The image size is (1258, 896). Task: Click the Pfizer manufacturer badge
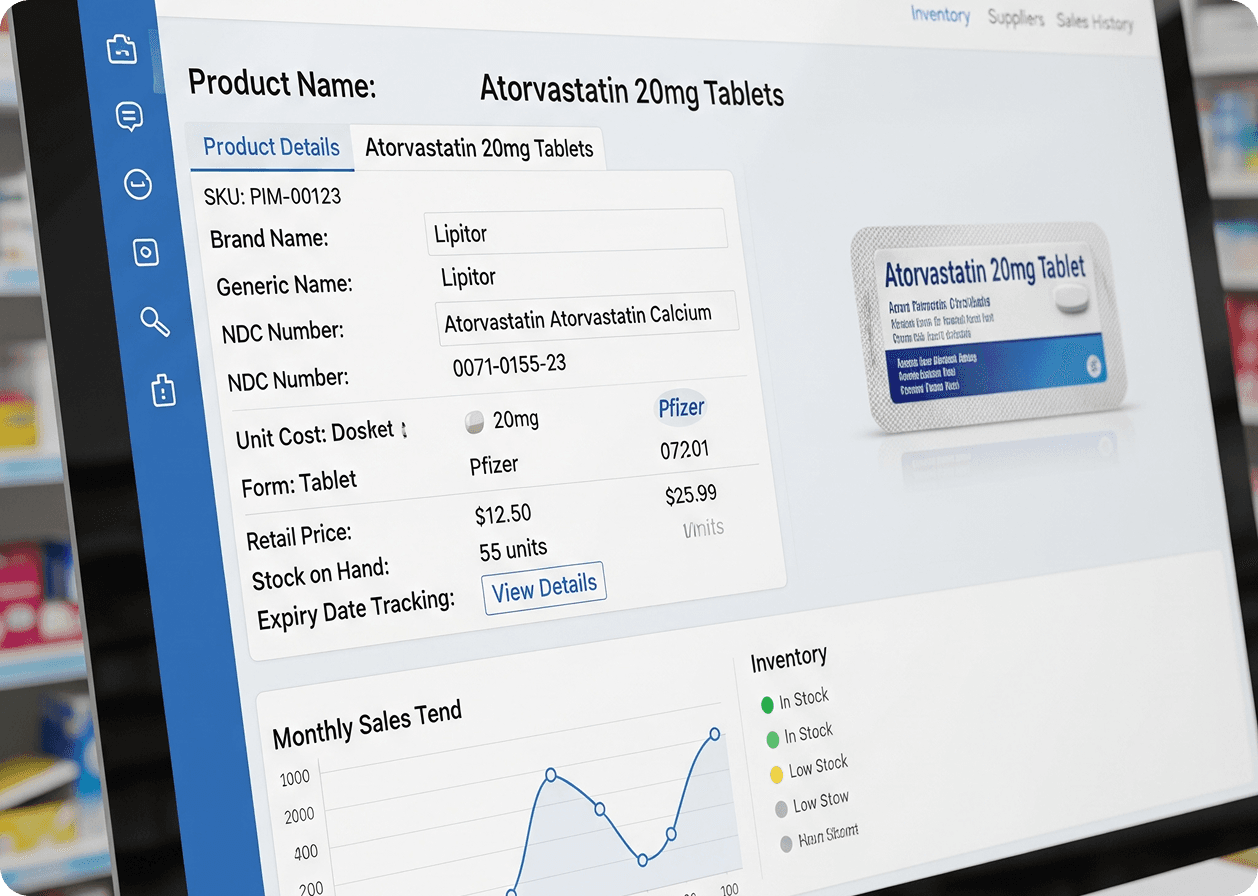(x=681, y=407)
